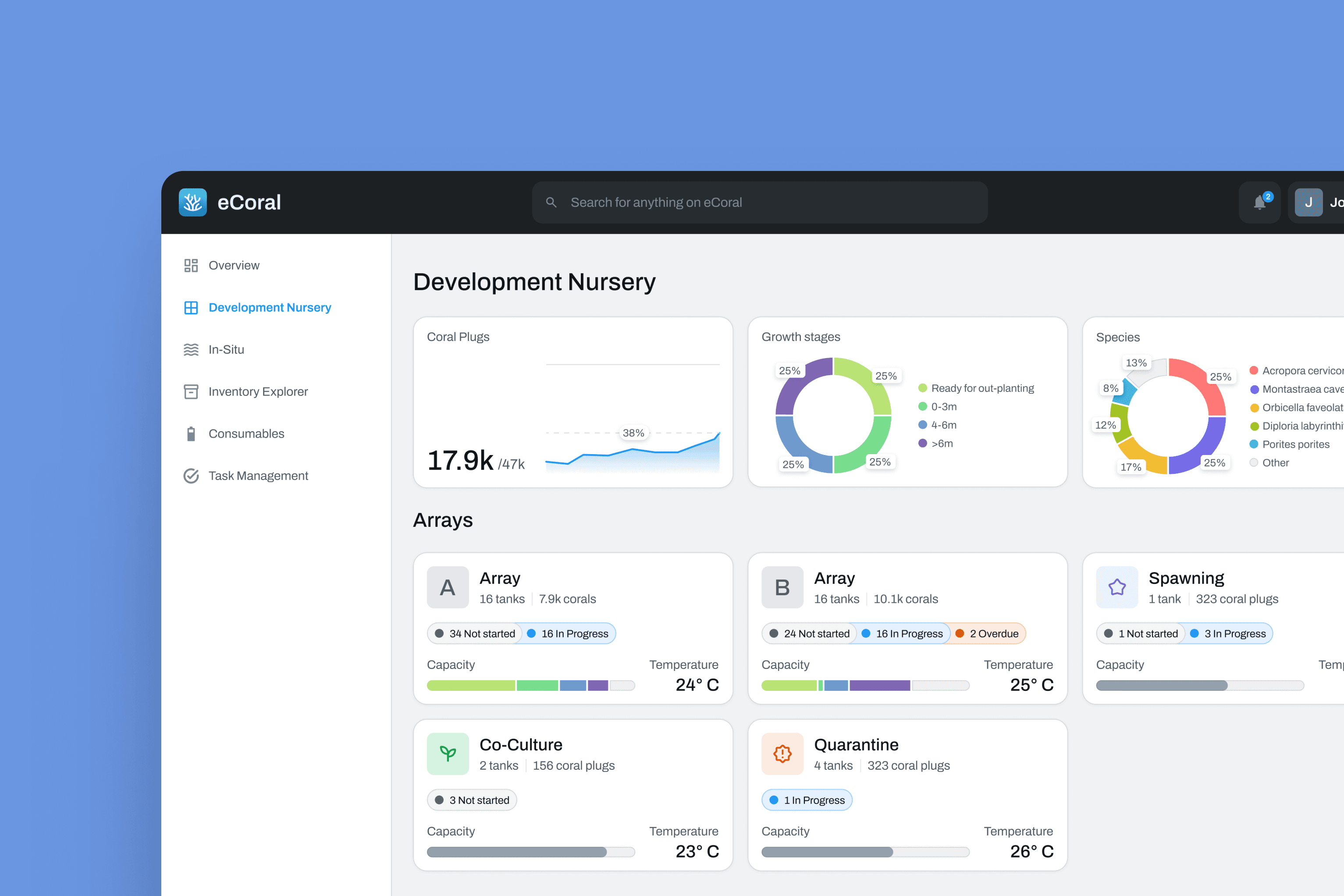Click the Co-Culture sprout icon
The width and height of the screenshot is (1344, 896).
448,754
